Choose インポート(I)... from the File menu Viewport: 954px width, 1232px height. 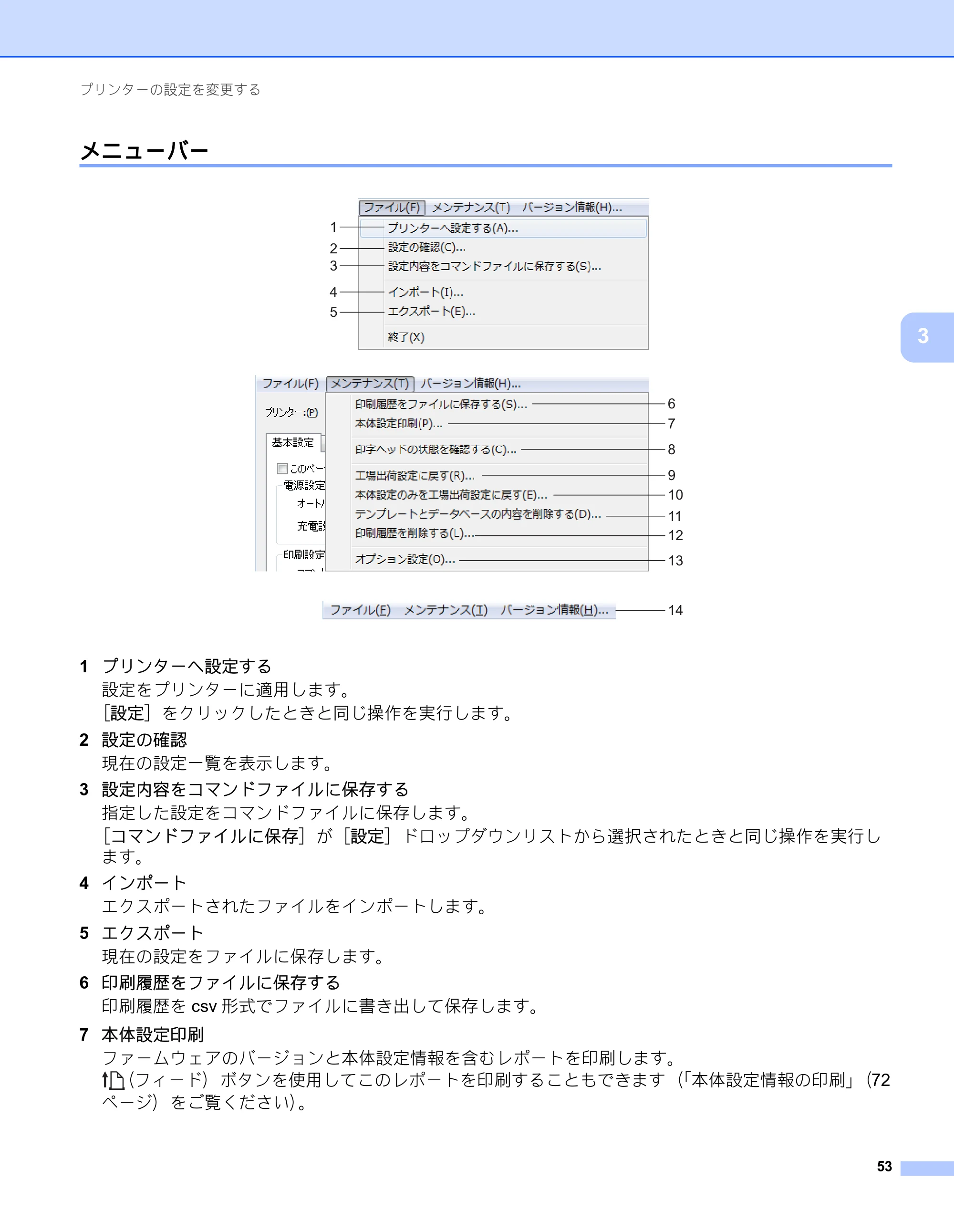coord(425,292)
